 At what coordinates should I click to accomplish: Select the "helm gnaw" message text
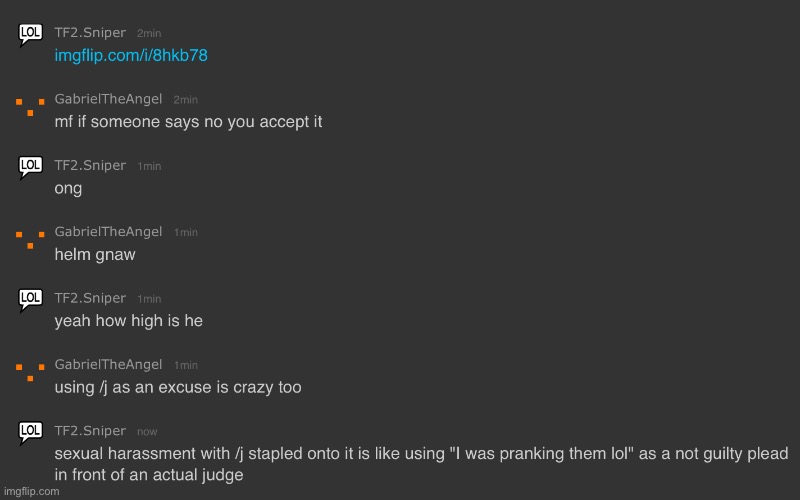(x=94, y=254)
